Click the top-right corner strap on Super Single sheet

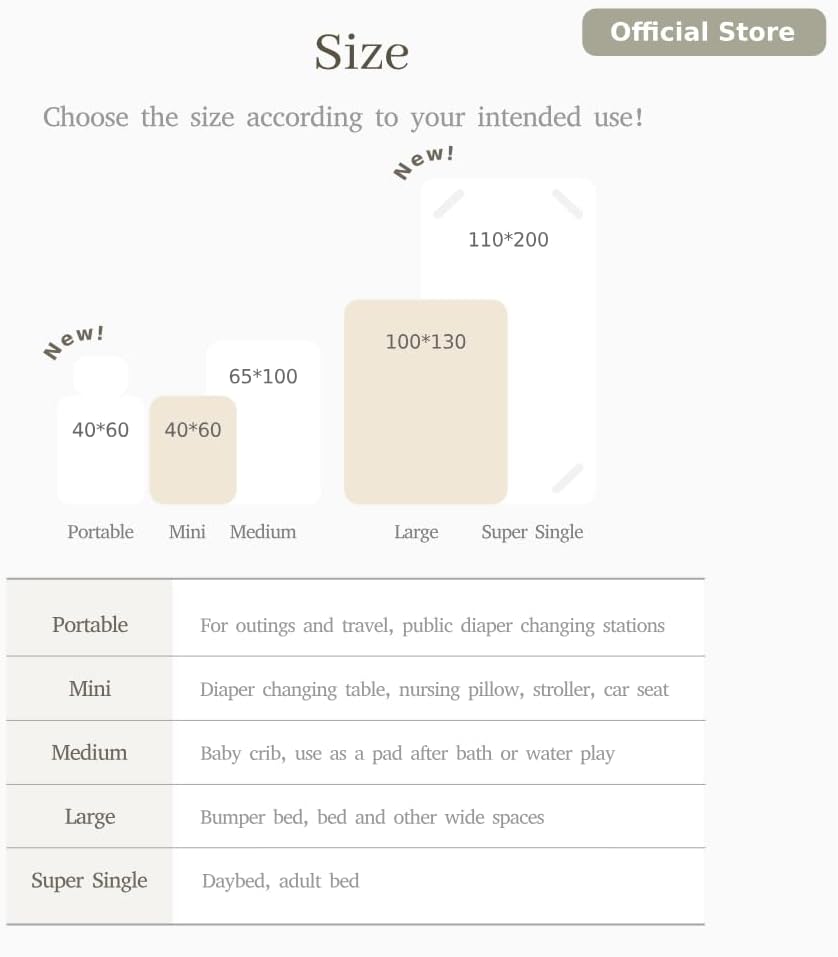[x=567, y=204]
